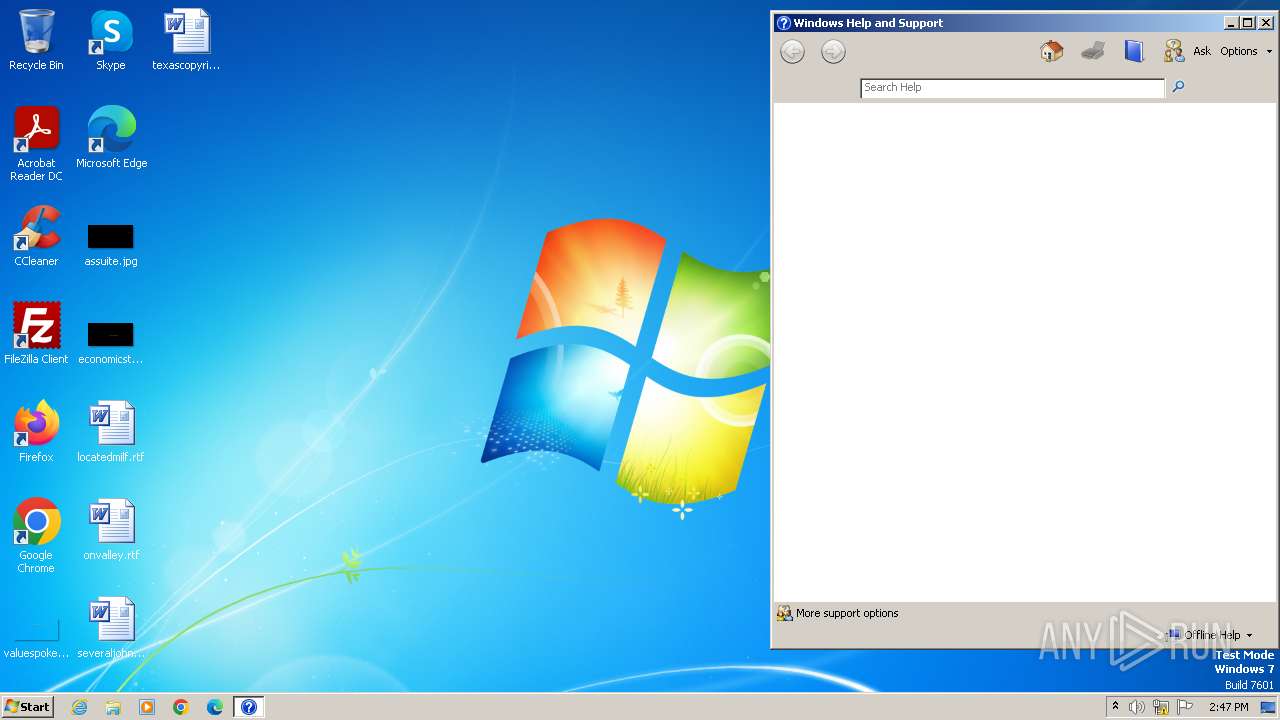The height and width of the screenshot is (720, 1280).
Task: Go forward in Windows Help and Support
Action: click(833, 52)
